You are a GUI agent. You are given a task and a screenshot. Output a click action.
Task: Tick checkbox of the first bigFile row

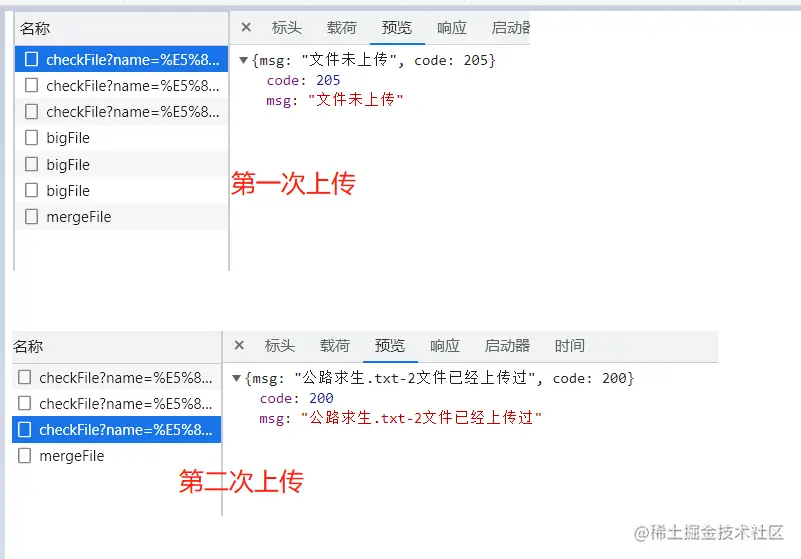click(32, 137)
